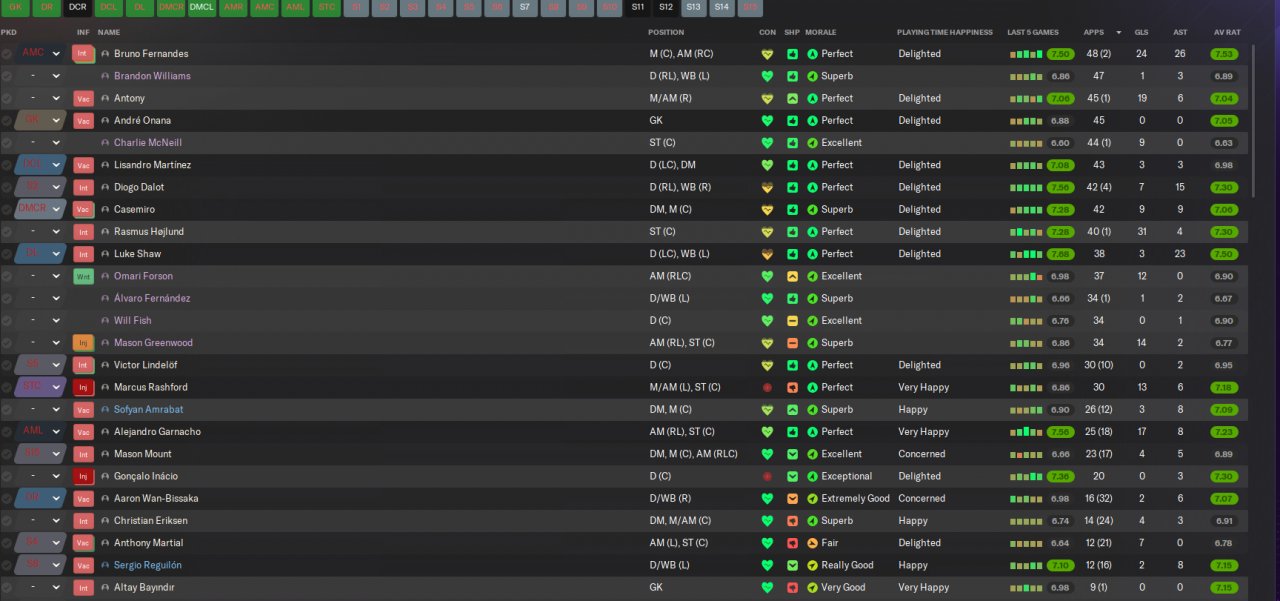The width and height of the screenshot is (1280, 601).
Task: Click Omari Forson's Wnt status badge
Action: pos(84,276)
